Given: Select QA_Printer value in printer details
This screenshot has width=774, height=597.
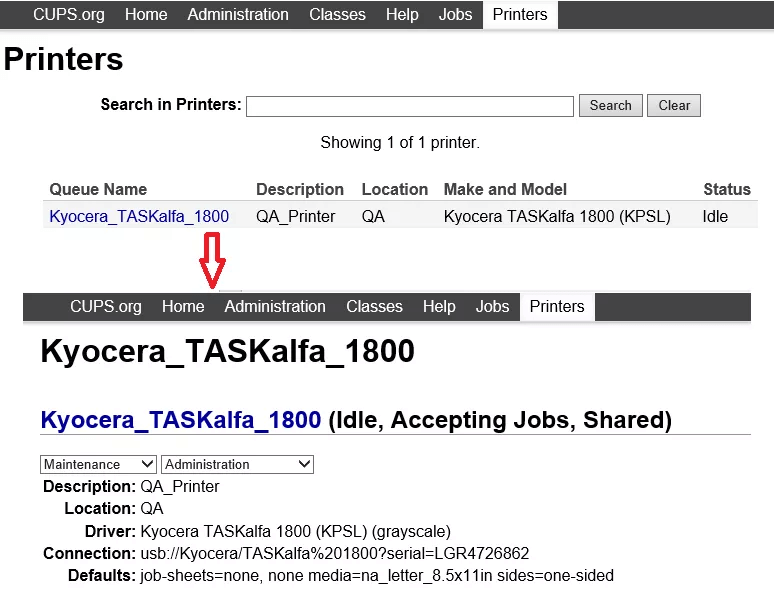Looking at the screenshot, I should [x=180, y=486].
